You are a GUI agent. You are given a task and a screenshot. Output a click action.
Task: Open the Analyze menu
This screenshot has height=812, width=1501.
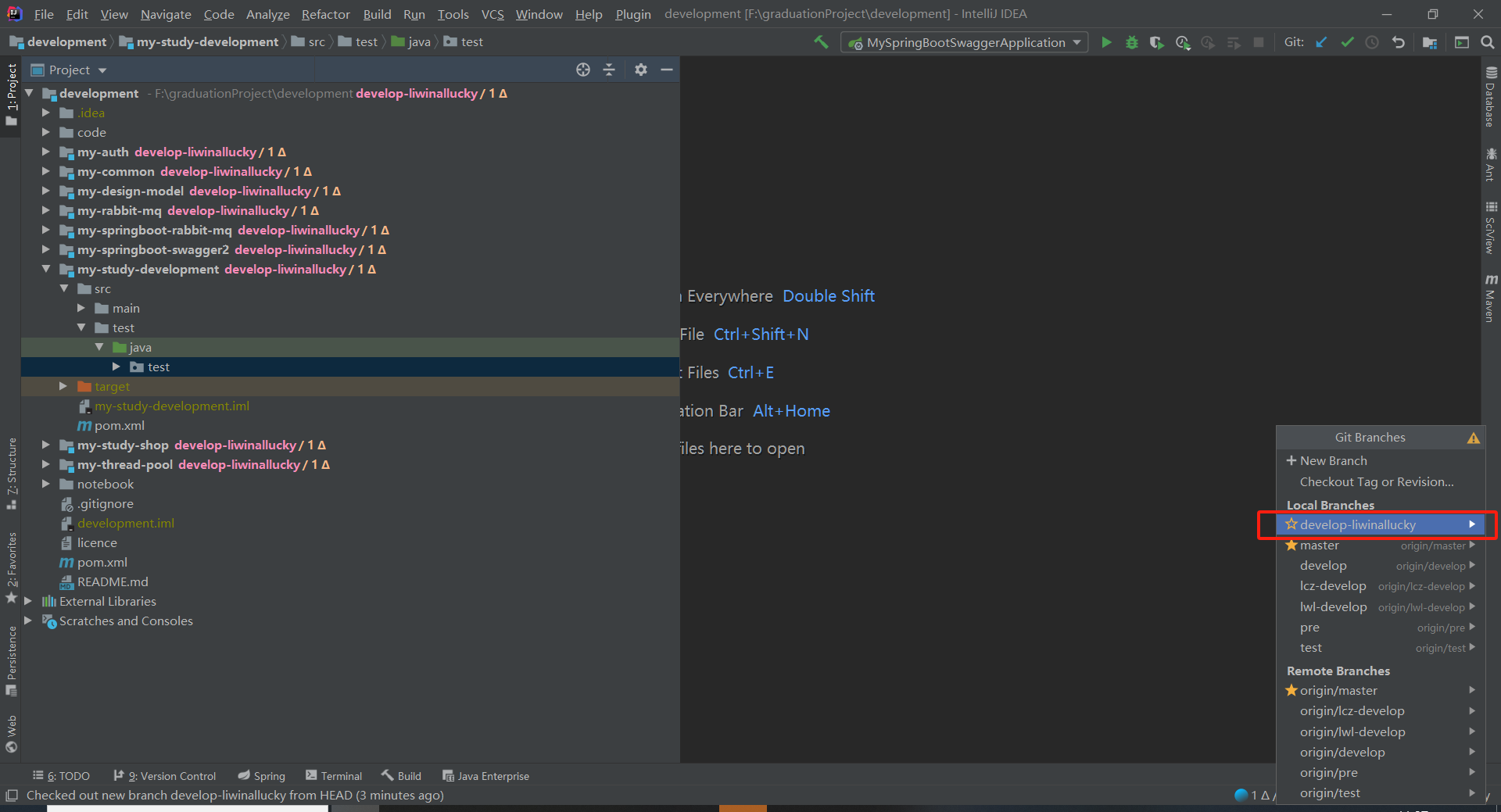click(x=267, y=14)
